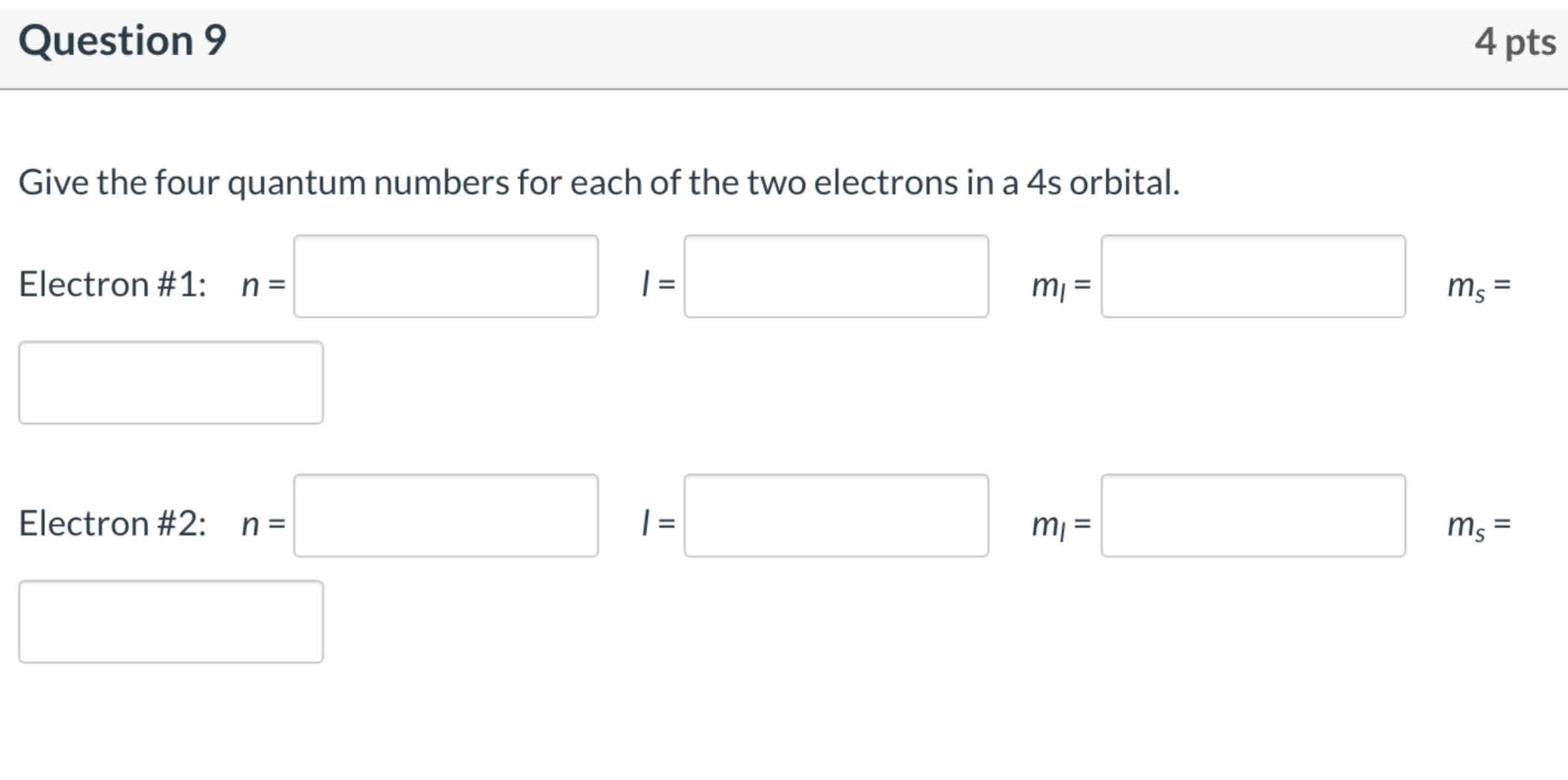The image size is (1568, 780).
Task: Focus the l input box for Electron #1
Action: 836,276
